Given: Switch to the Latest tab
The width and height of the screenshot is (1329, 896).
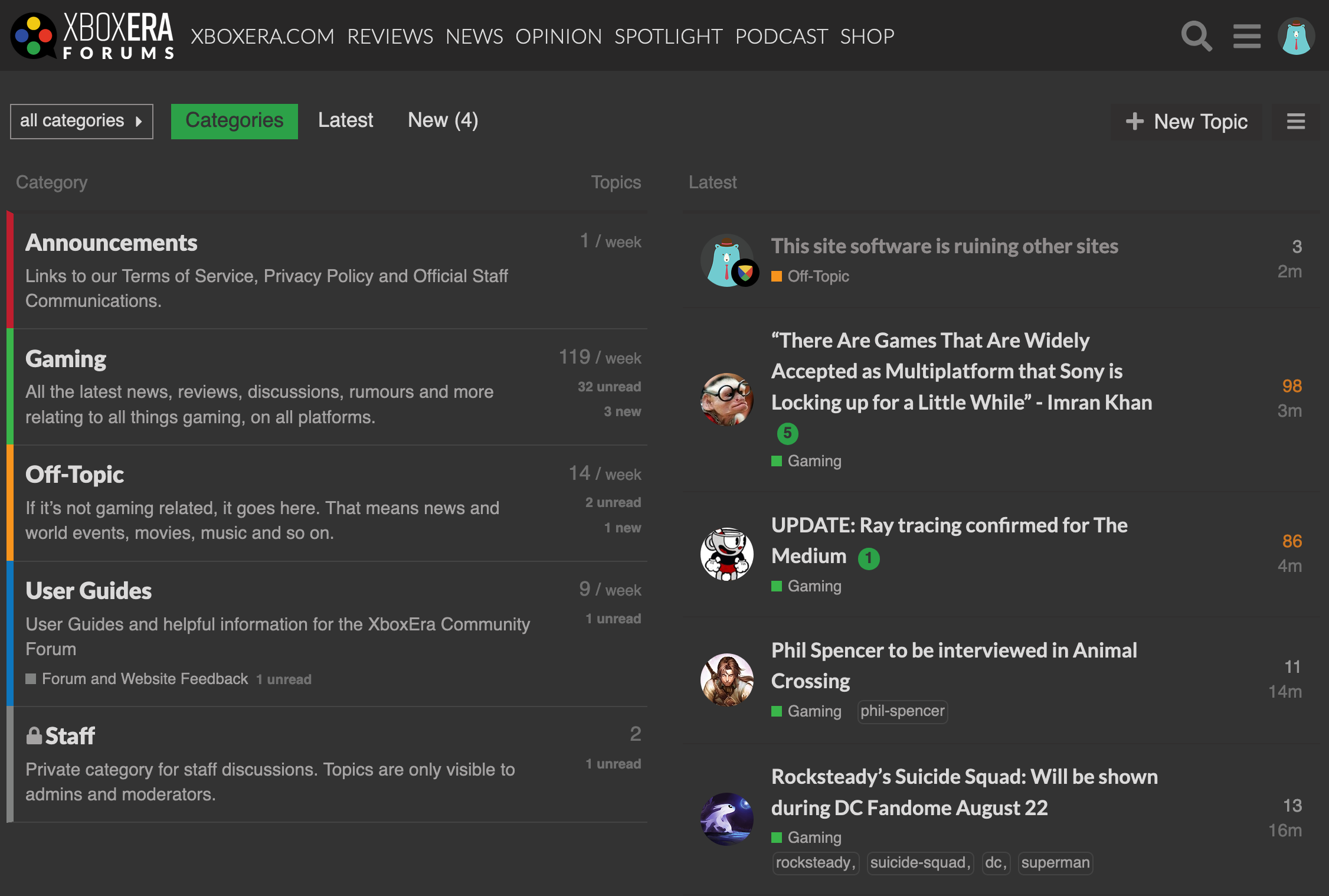Looking at the screenshot, I should pos(345,120).
